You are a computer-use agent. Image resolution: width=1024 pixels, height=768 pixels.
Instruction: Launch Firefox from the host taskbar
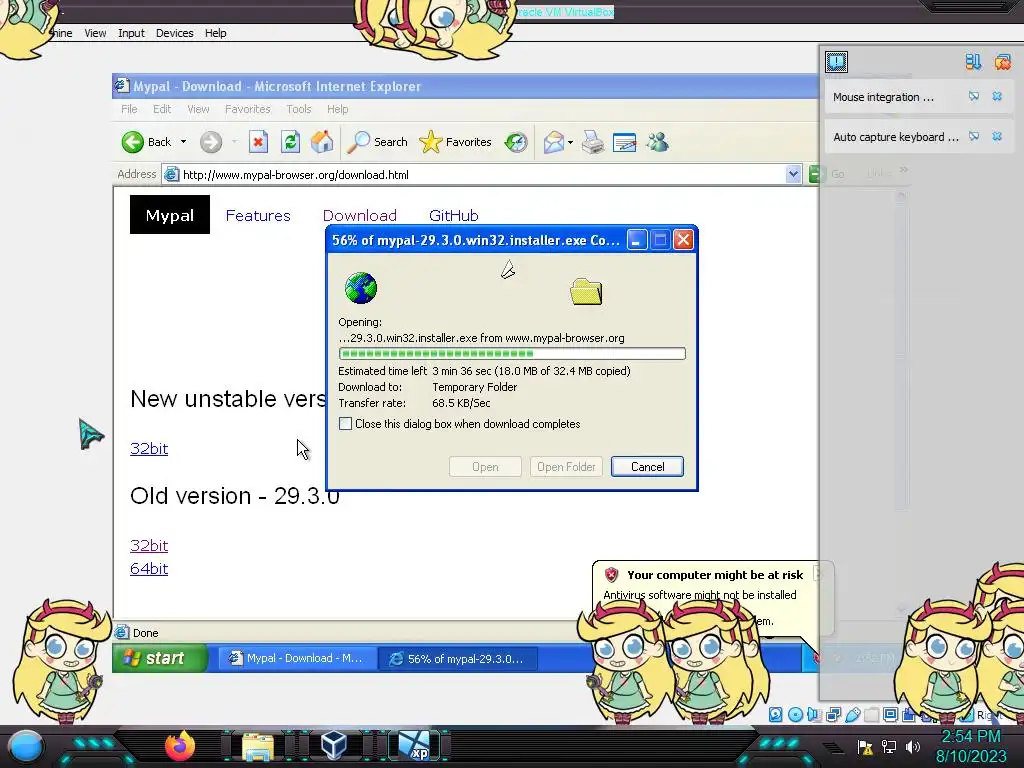point(180,746)
